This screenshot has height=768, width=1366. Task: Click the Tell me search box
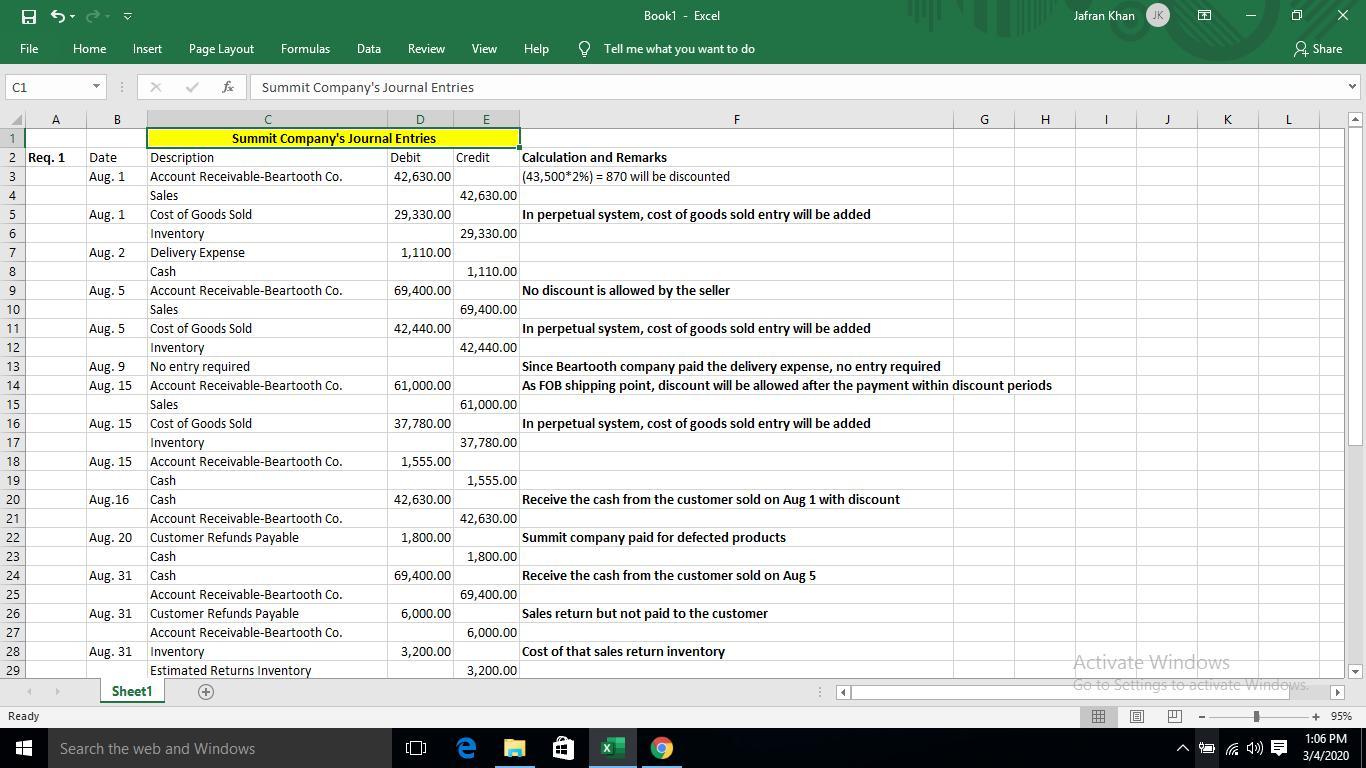(x=678, y=49)
